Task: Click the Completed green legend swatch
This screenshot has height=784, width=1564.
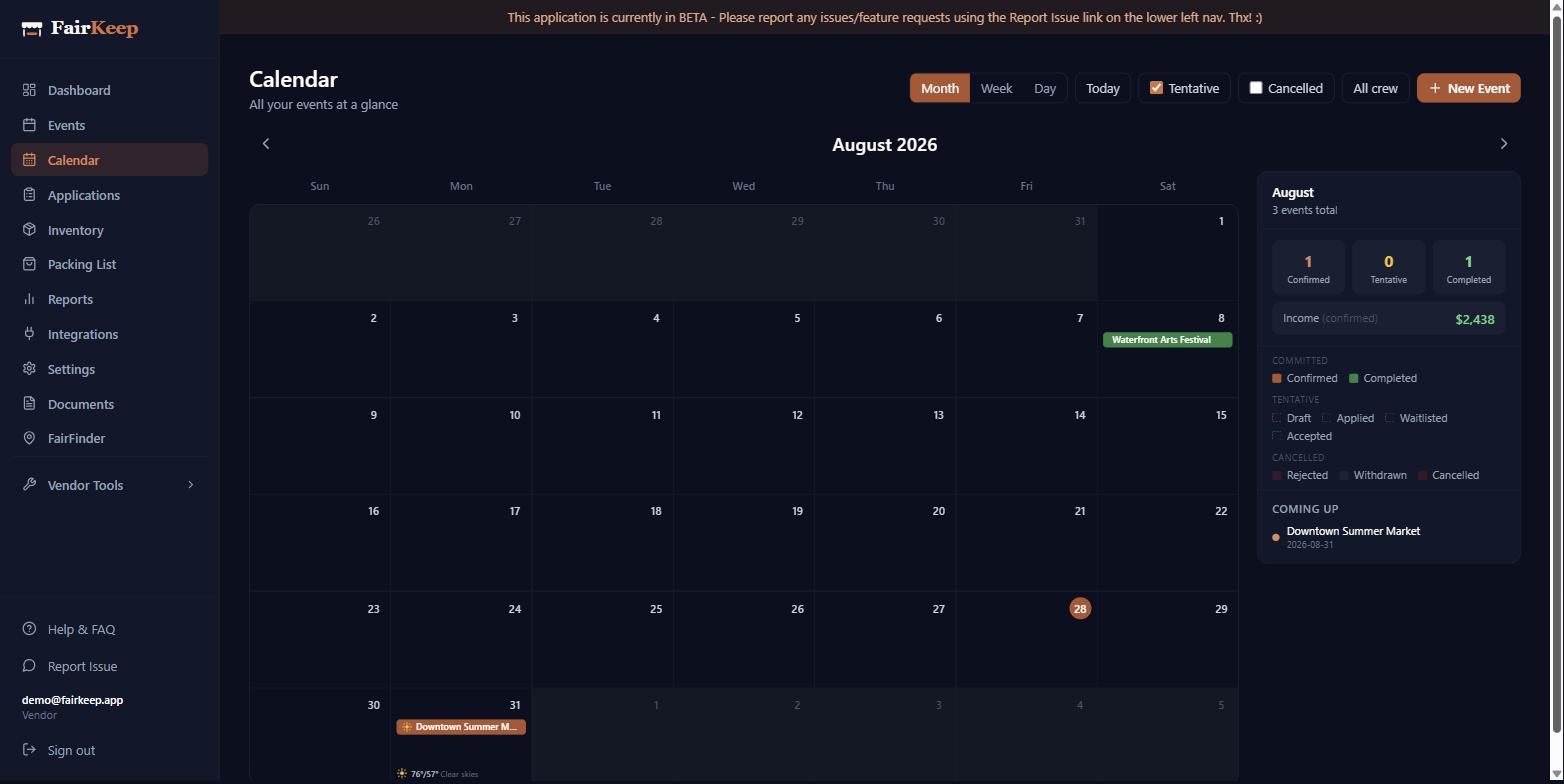Action: pos(1354,378)
